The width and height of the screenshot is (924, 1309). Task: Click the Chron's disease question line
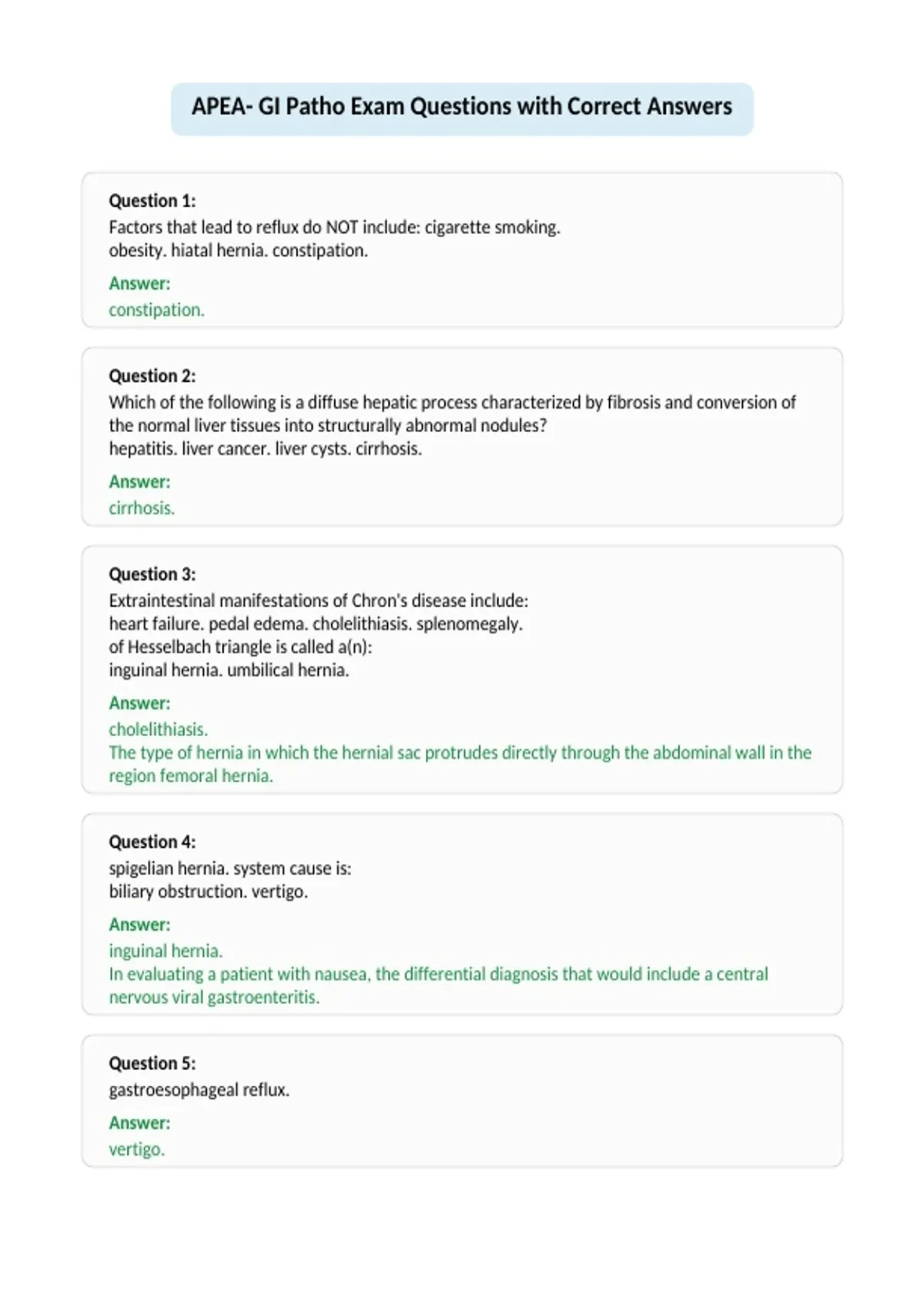coord(319,601)
